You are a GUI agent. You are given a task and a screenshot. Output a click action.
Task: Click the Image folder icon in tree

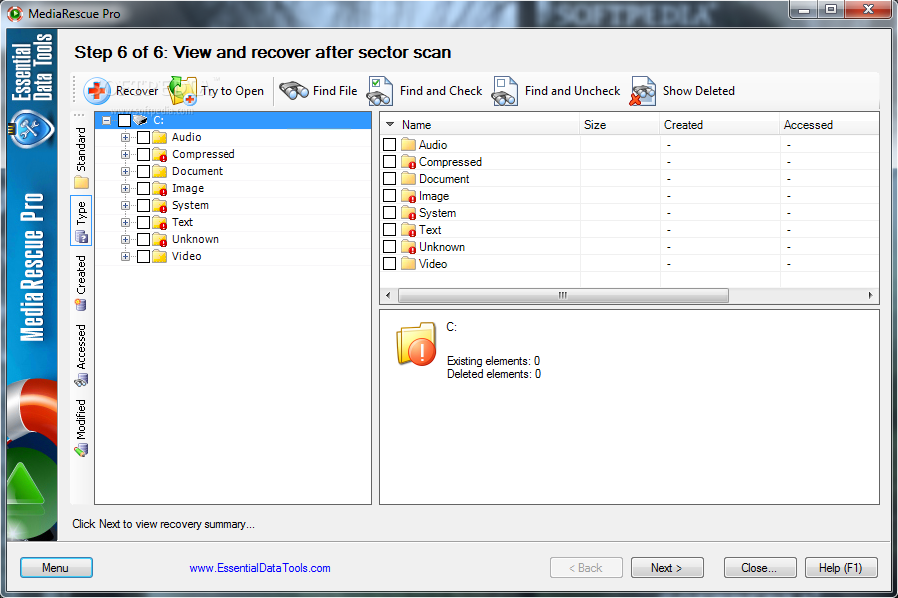point(160,188)
